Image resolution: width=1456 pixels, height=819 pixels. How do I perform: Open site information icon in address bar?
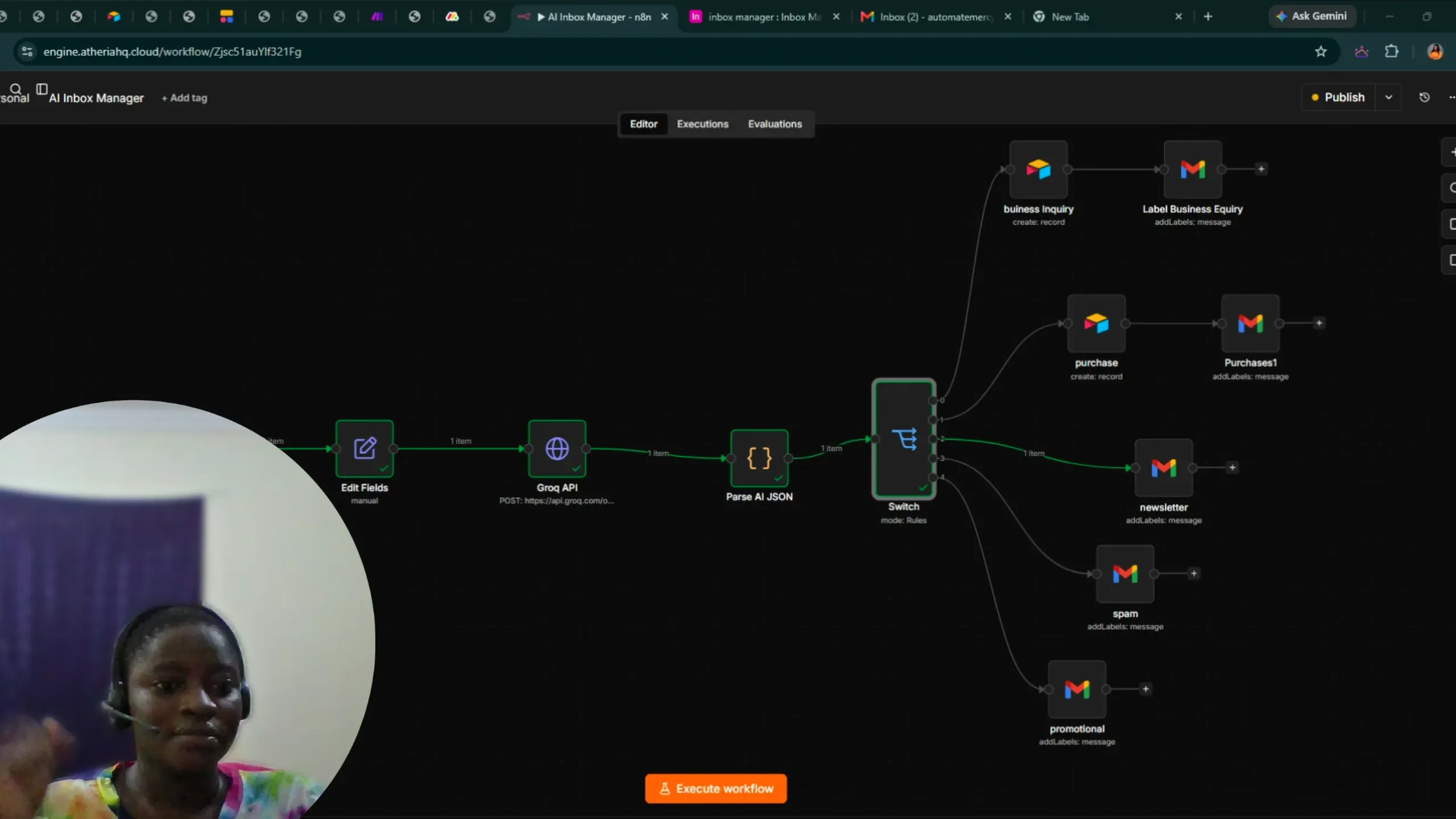pyautogui.click(x=27, y=52)
